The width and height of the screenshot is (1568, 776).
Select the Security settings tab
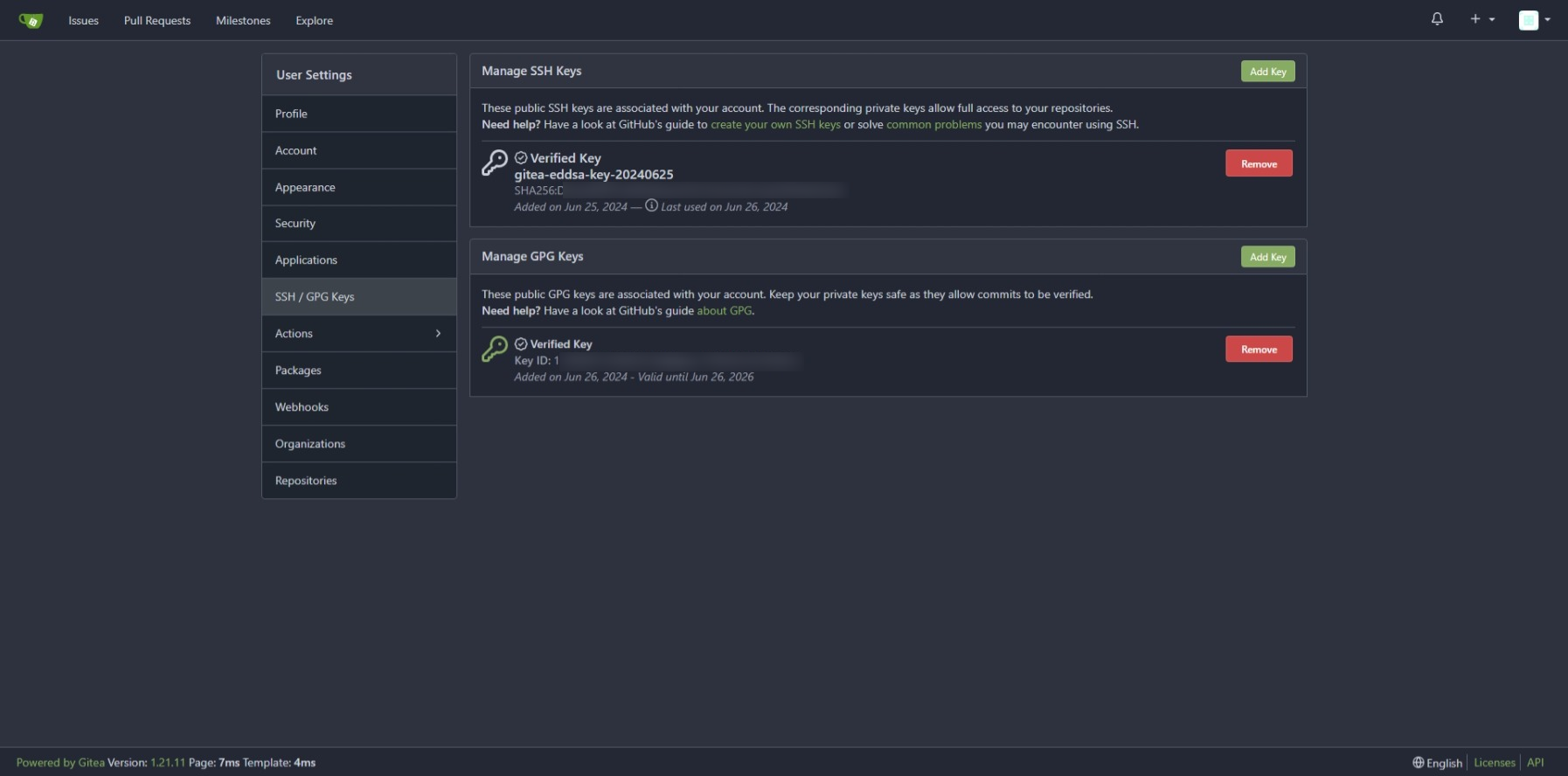295,224
